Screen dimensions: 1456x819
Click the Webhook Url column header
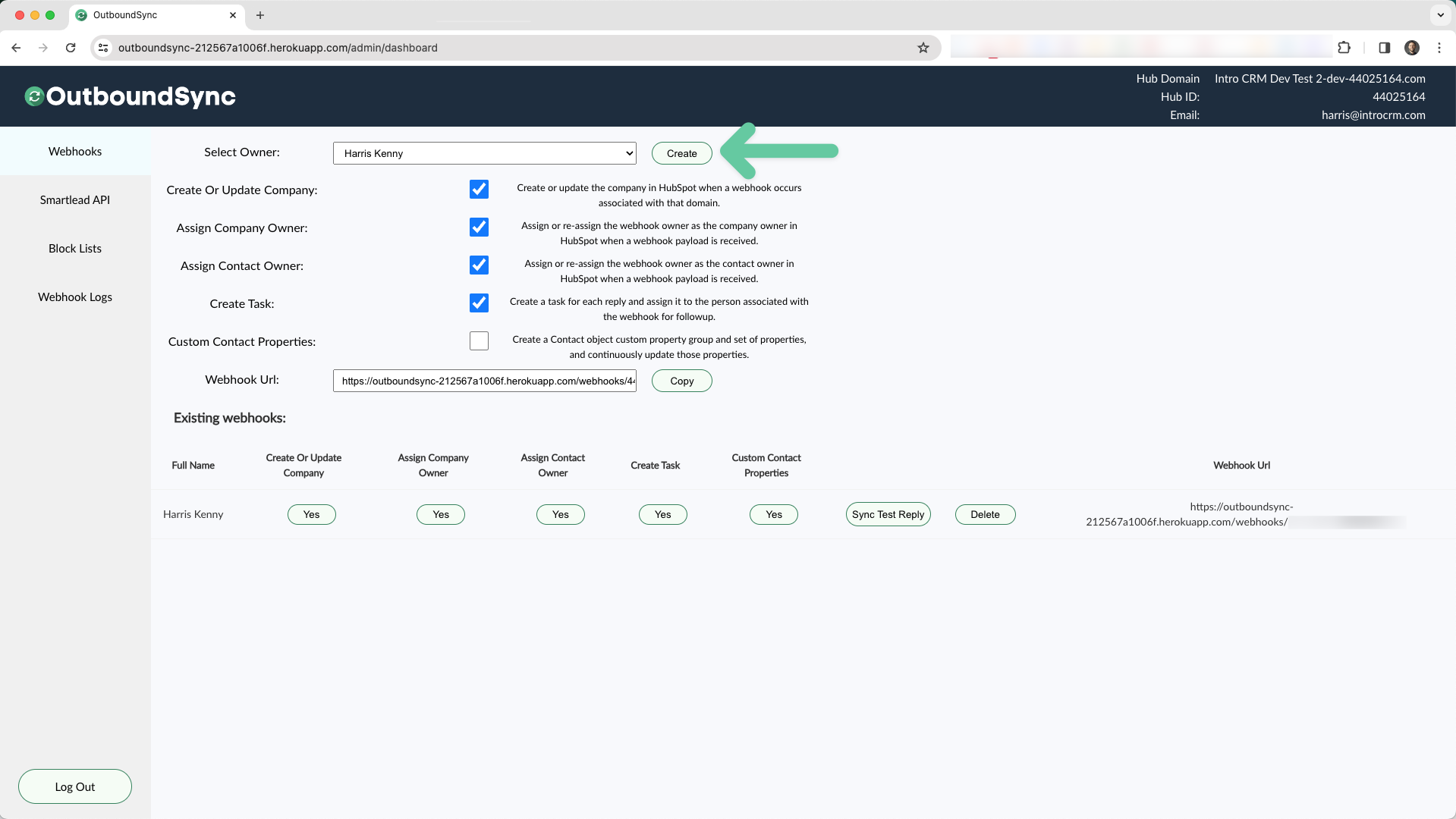pyautogui.click(x=1242, y=466)
